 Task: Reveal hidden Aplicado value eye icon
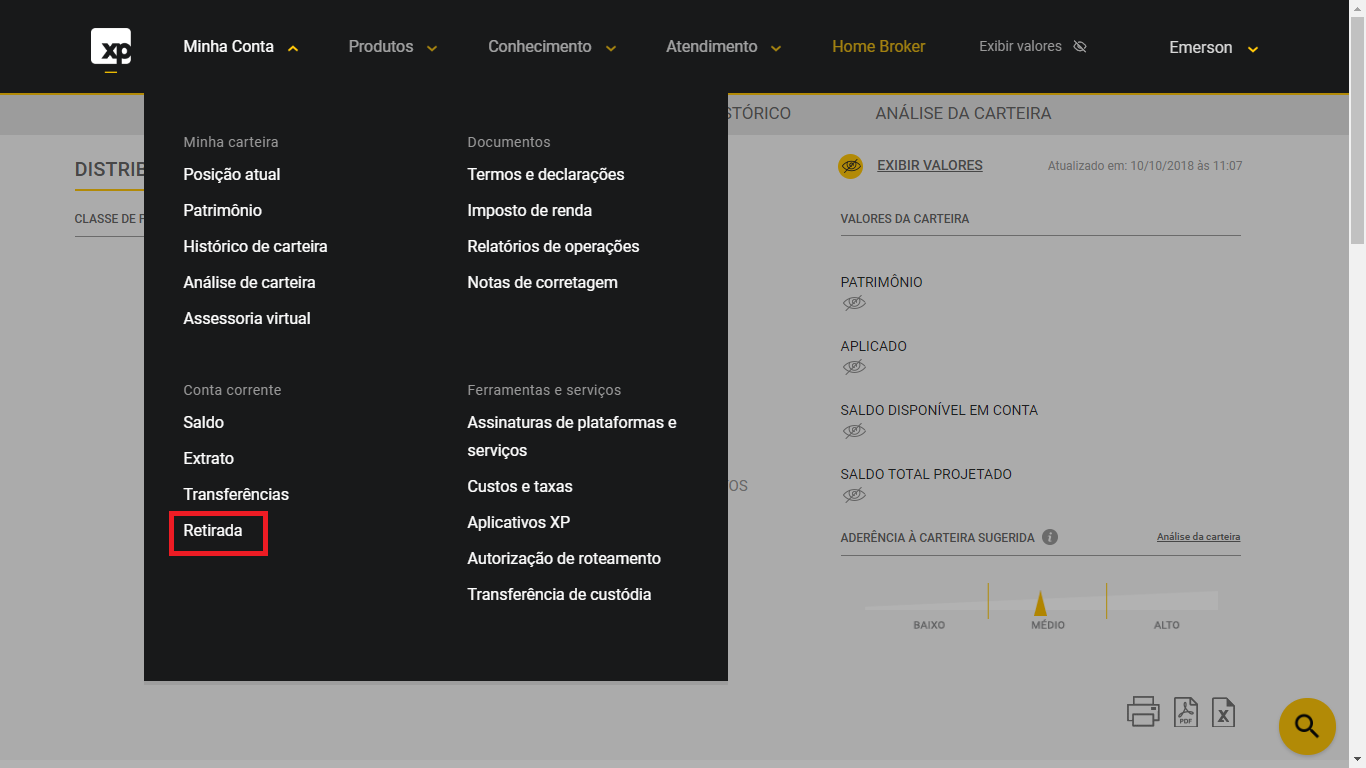853,367
